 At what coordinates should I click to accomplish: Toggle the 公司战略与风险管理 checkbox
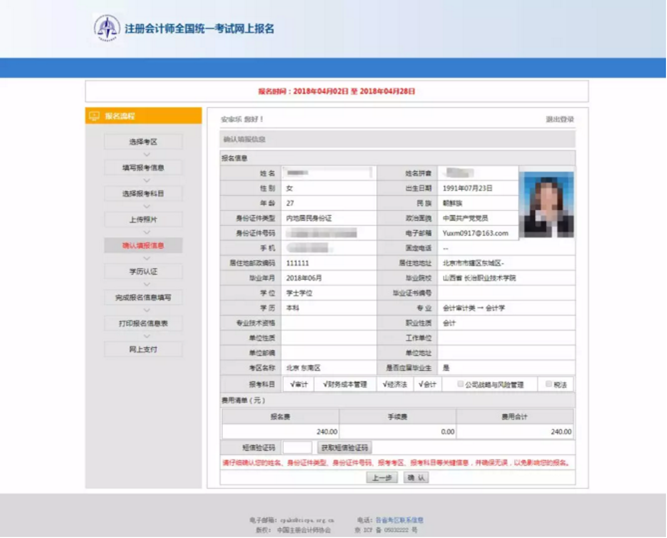coord(460,384)
